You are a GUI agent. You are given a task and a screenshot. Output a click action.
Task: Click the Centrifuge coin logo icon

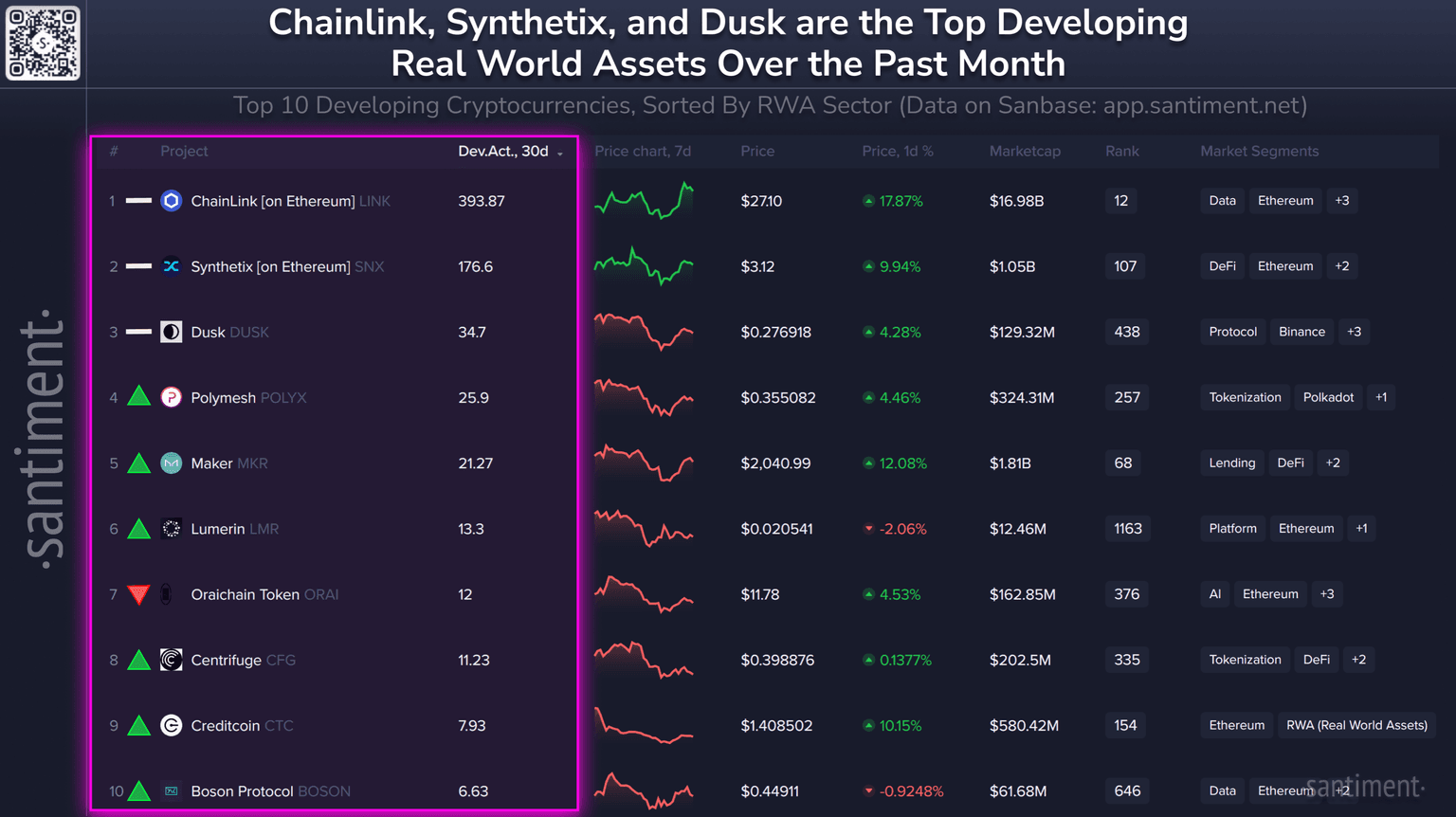pos(171,660)
